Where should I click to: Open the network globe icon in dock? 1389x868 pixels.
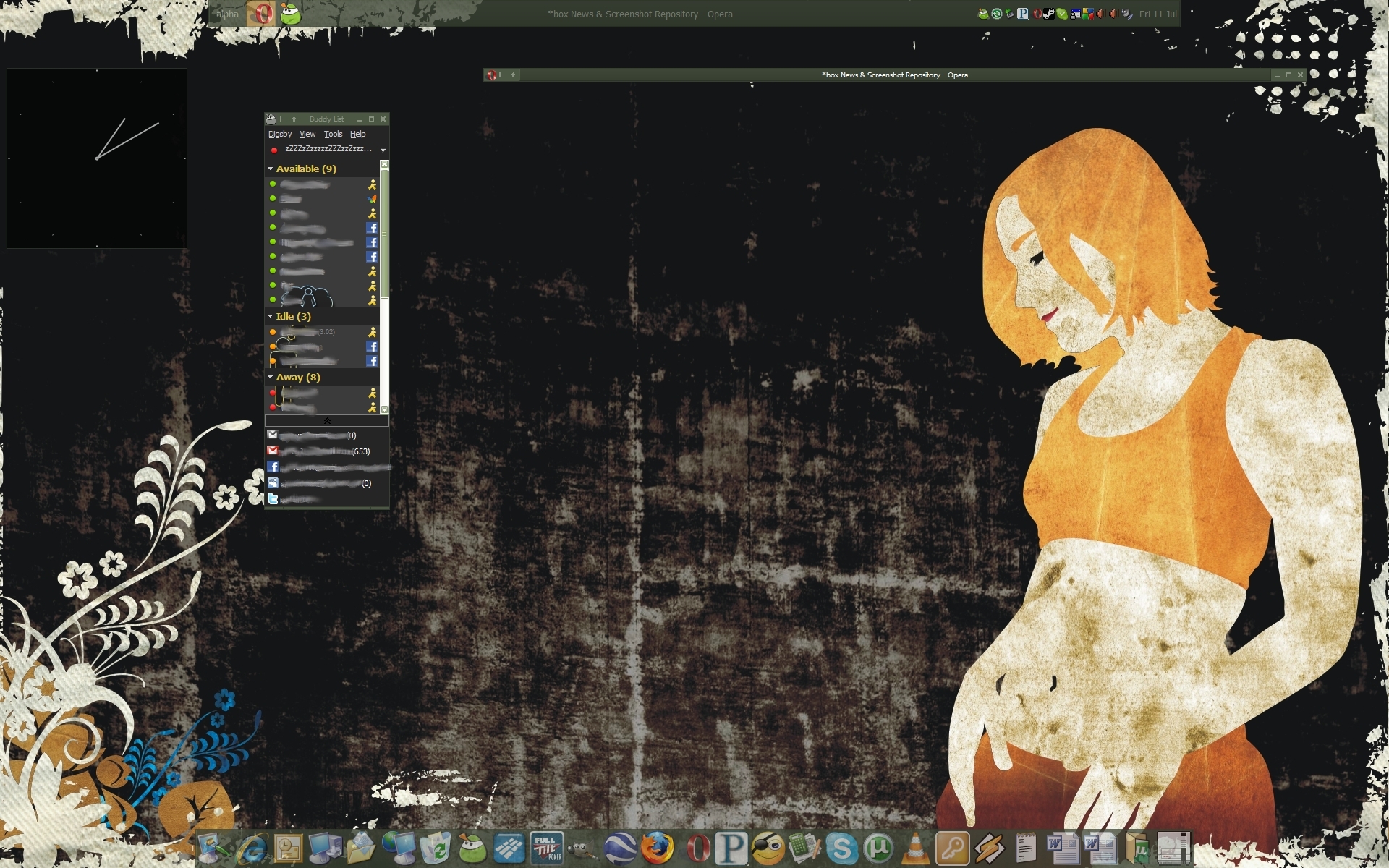399,848
